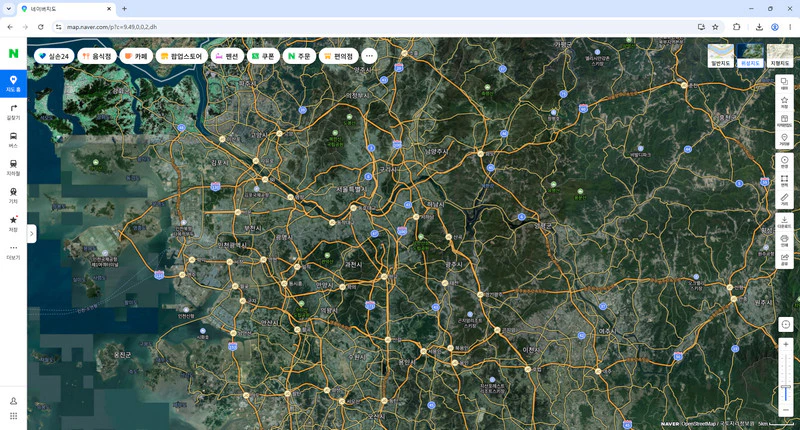This screenshot has height=430, width=800.
Task: Switch to 지형지도 terrain map type
Action: pyautogui.click(x=780, y=56)
